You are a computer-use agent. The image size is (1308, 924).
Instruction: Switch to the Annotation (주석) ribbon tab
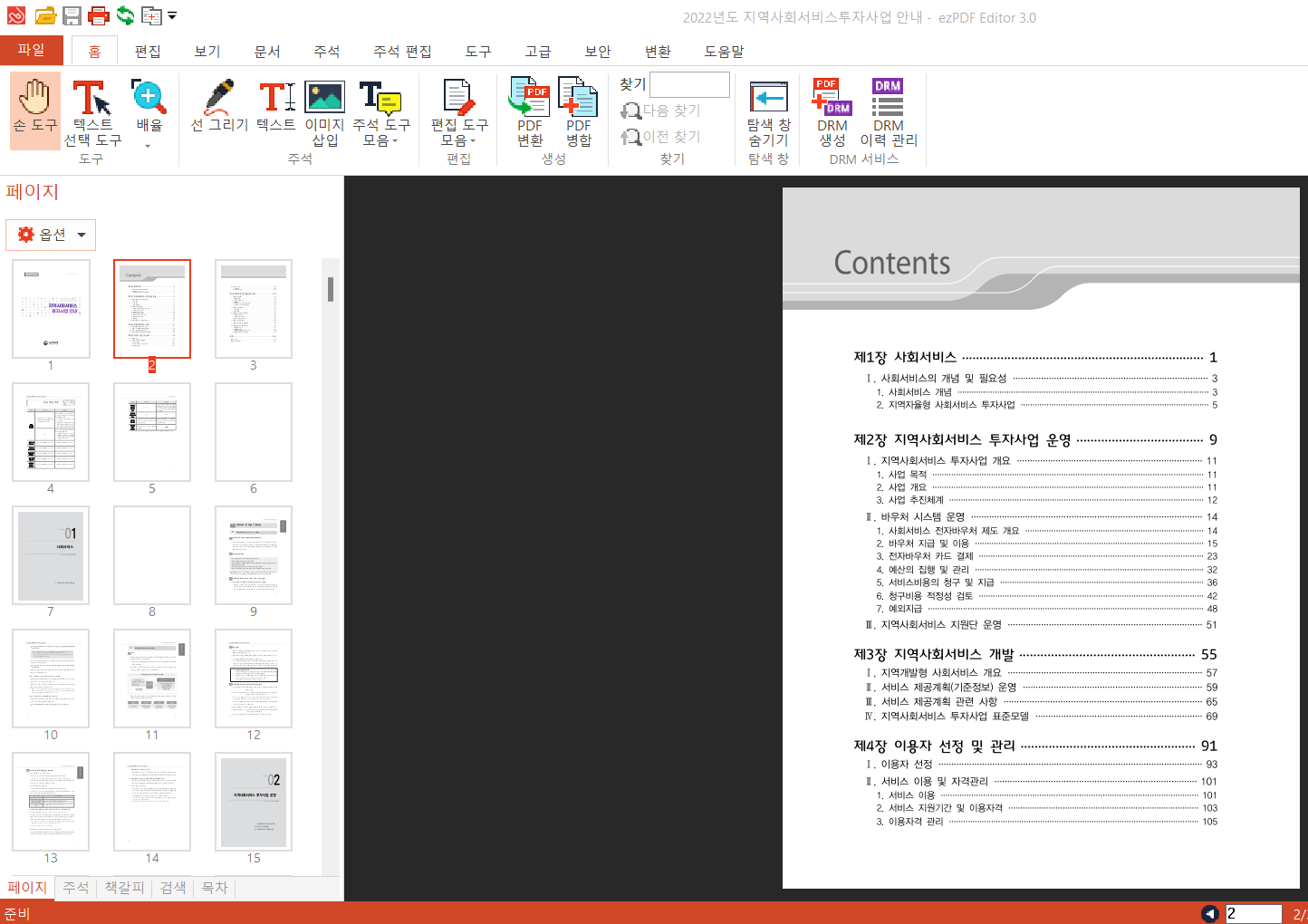coord(327,52)
